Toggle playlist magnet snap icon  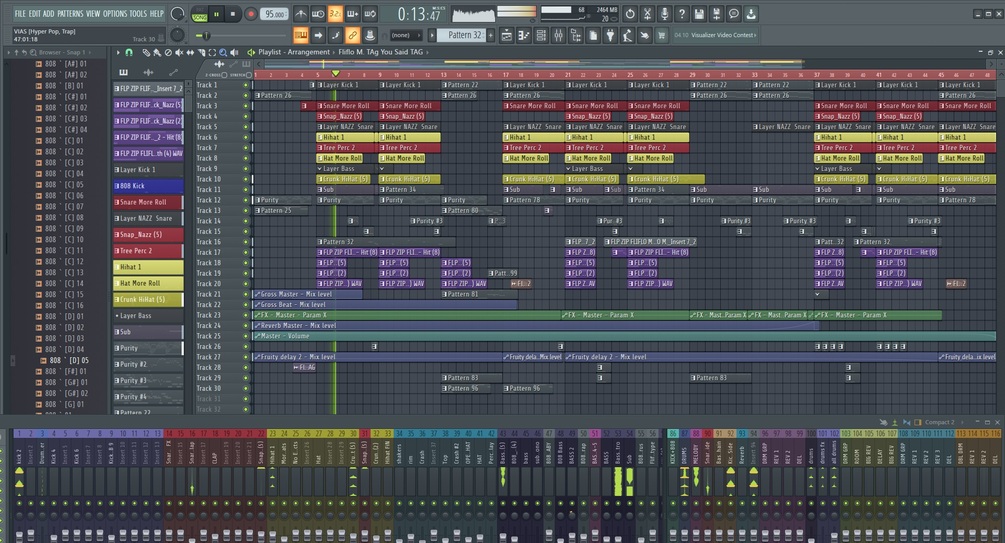(x=129, y=53)
